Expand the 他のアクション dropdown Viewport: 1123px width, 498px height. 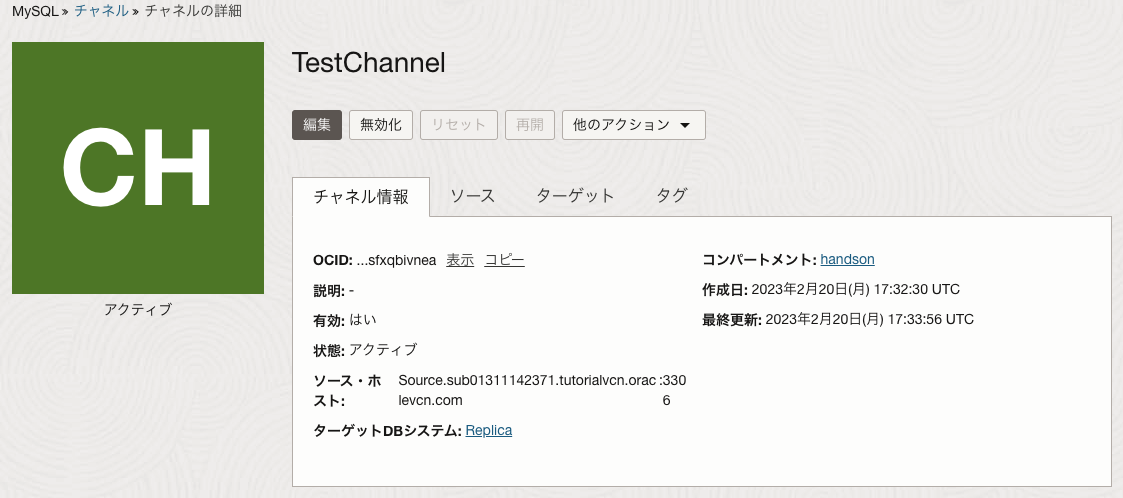(x=633, y=125)
